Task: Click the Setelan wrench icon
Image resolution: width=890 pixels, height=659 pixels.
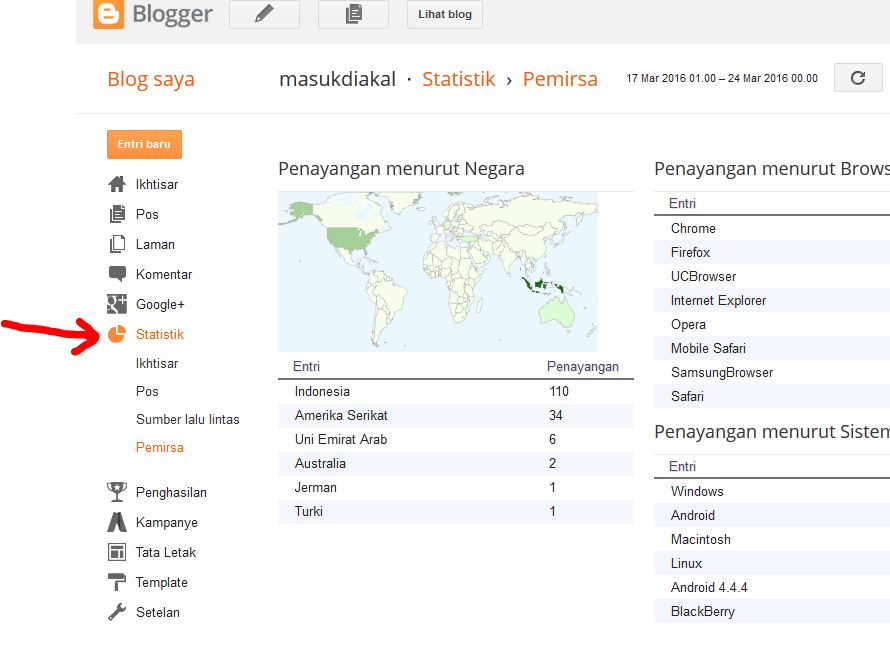Action: [x=117, y=612]
